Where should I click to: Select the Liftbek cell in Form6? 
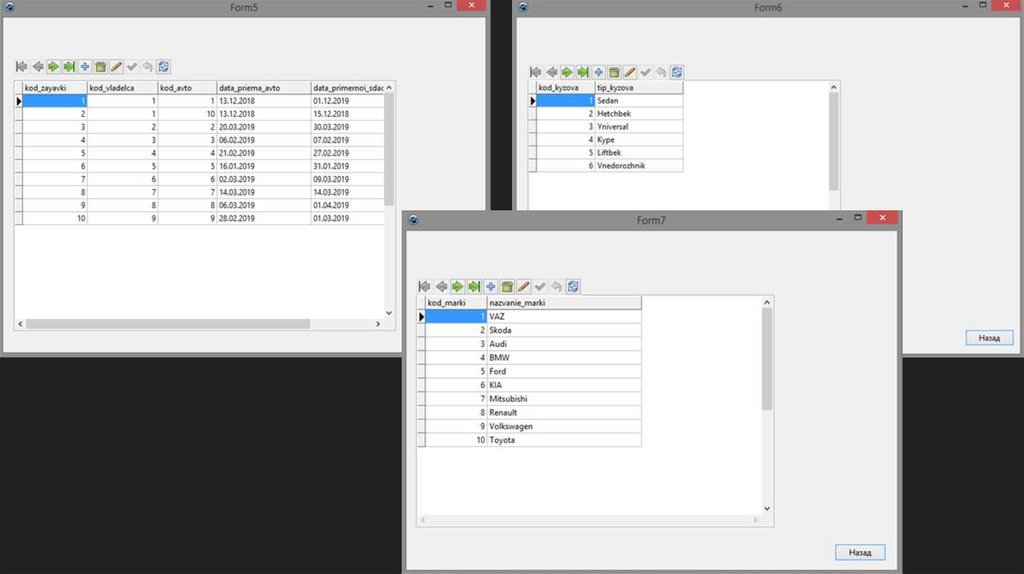click(638, 153)
